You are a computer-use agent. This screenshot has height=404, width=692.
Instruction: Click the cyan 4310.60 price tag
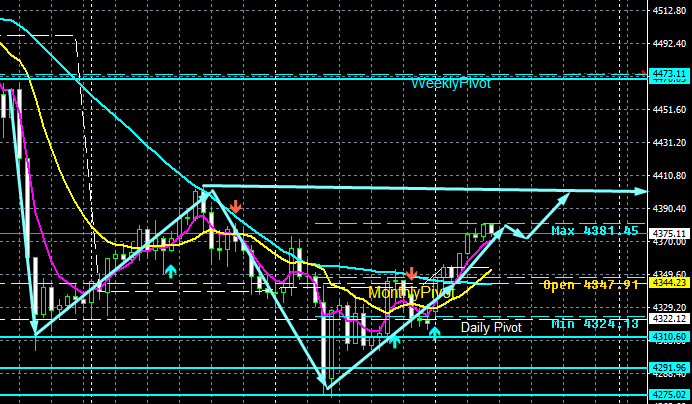click(669, 337)
